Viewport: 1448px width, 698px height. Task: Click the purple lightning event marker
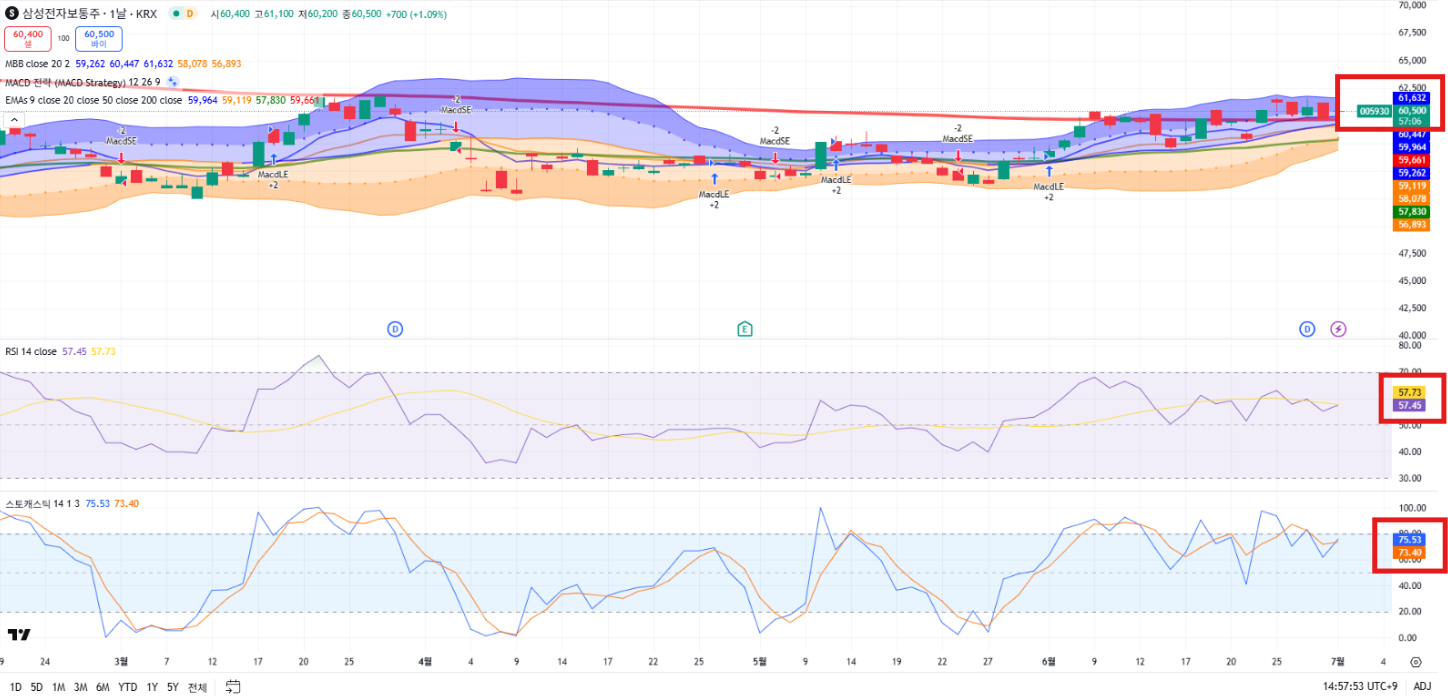click(1338, 328)
